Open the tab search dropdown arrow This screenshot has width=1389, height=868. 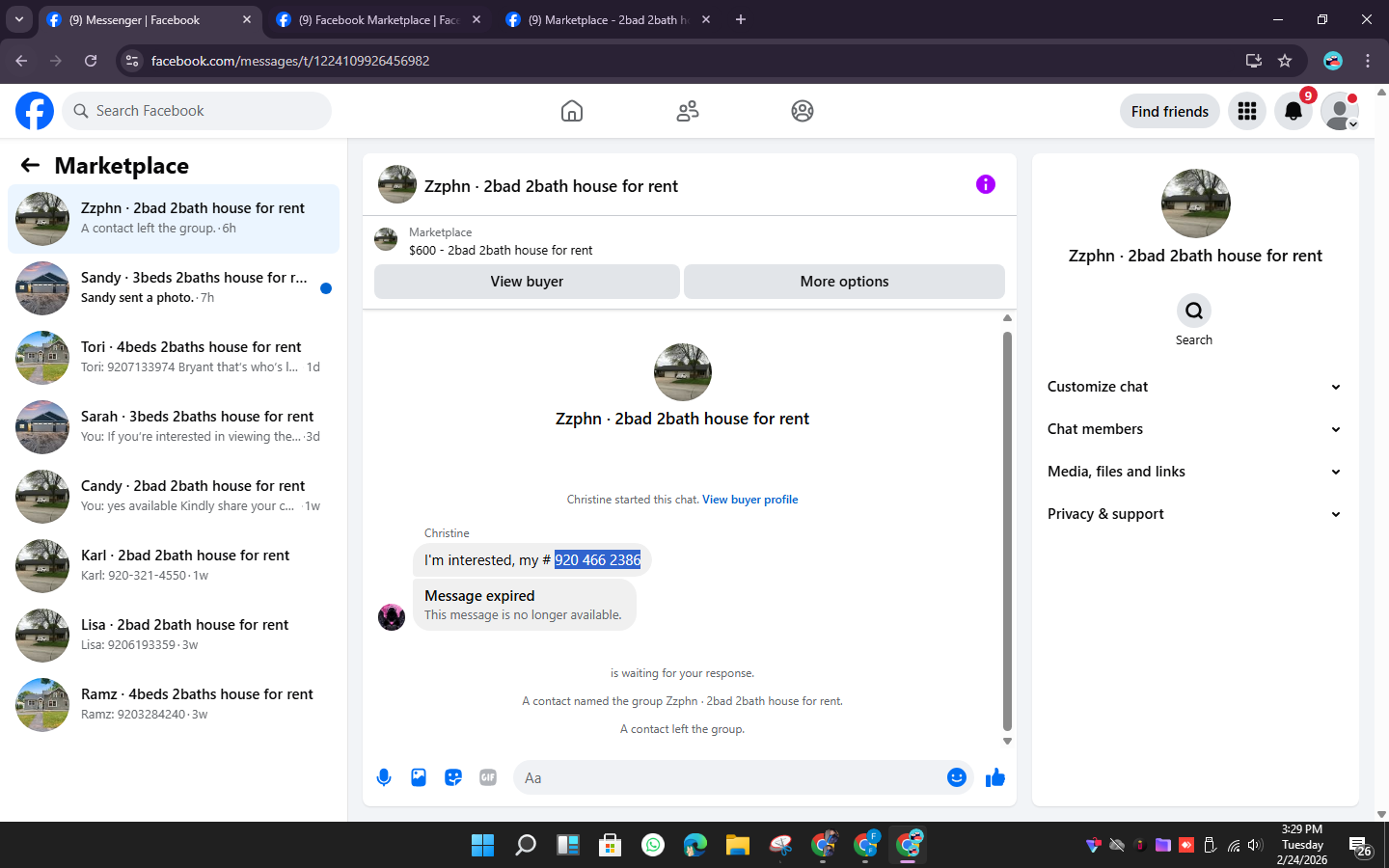coord(19,19)
